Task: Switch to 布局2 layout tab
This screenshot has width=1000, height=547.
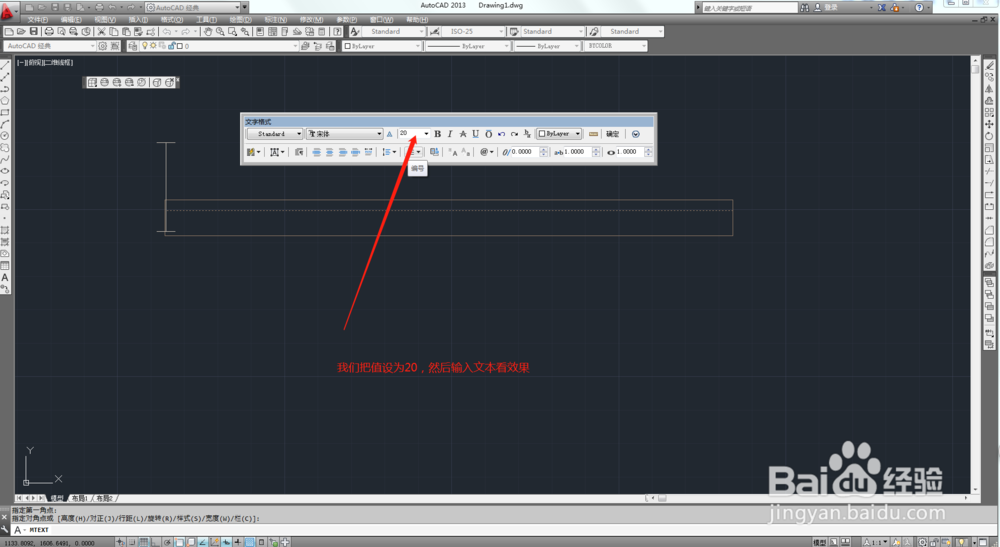Action: tap(105, 498)
